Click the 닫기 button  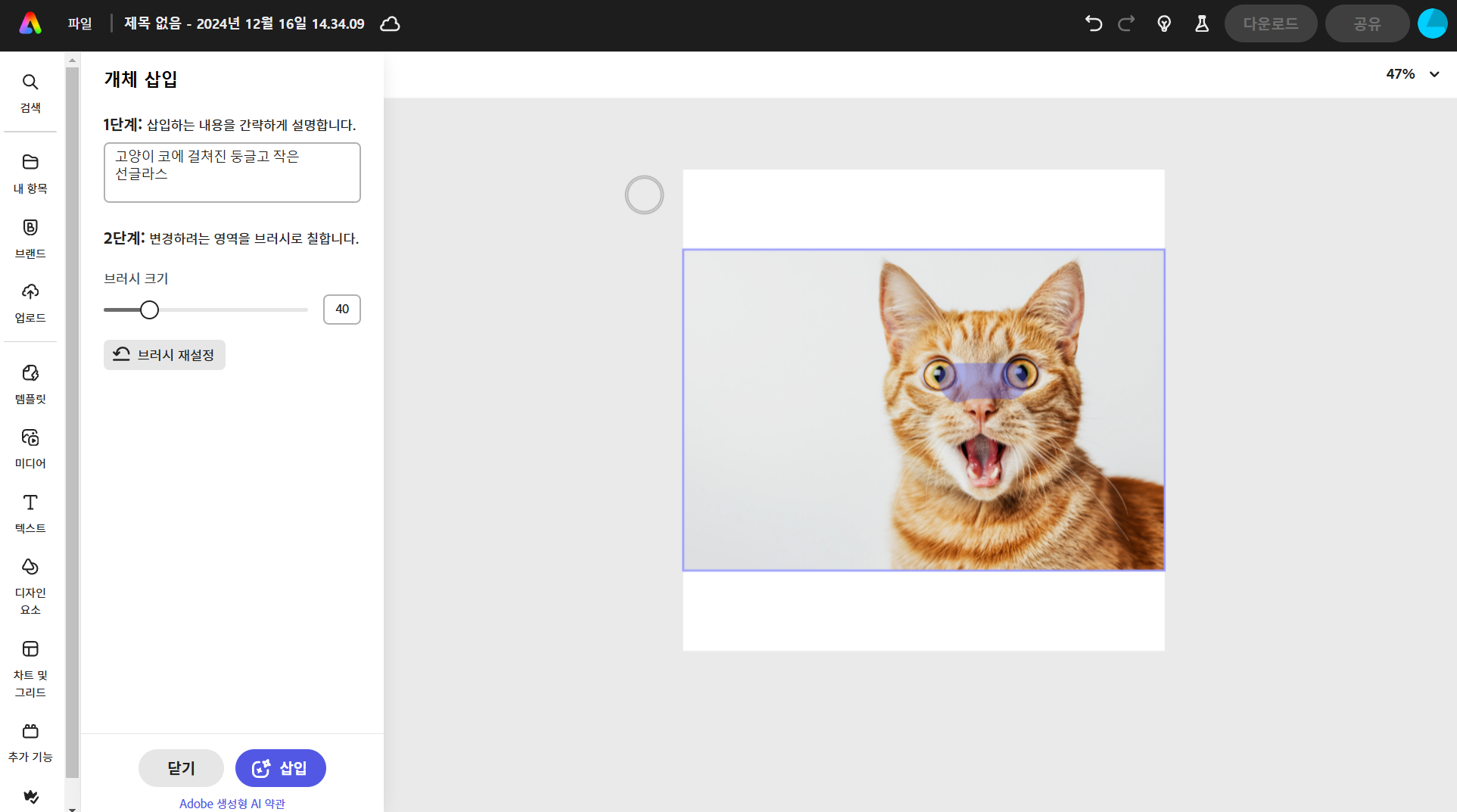(x=181, y=768)
